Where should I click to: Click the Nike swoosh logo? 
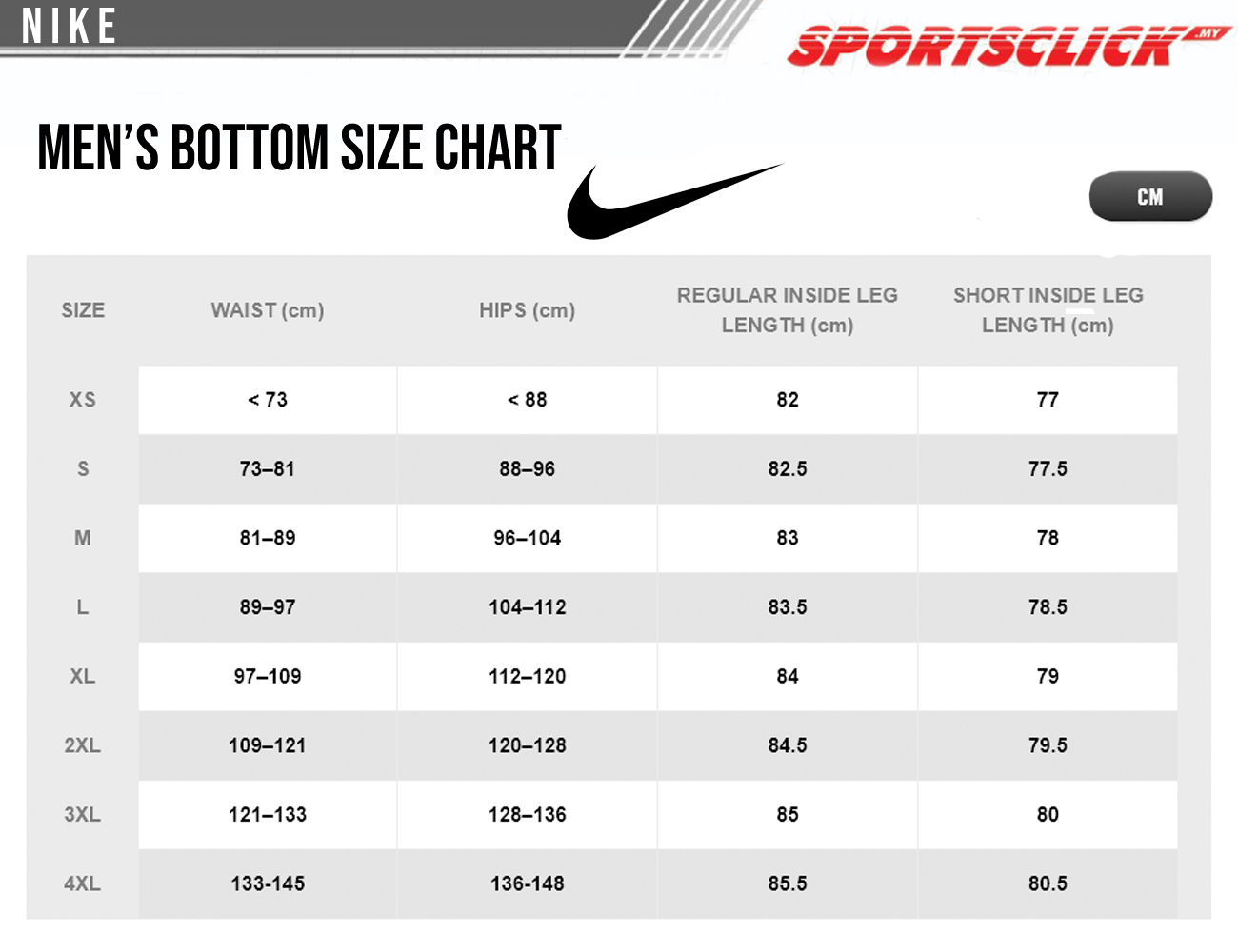tap(674, 202)
